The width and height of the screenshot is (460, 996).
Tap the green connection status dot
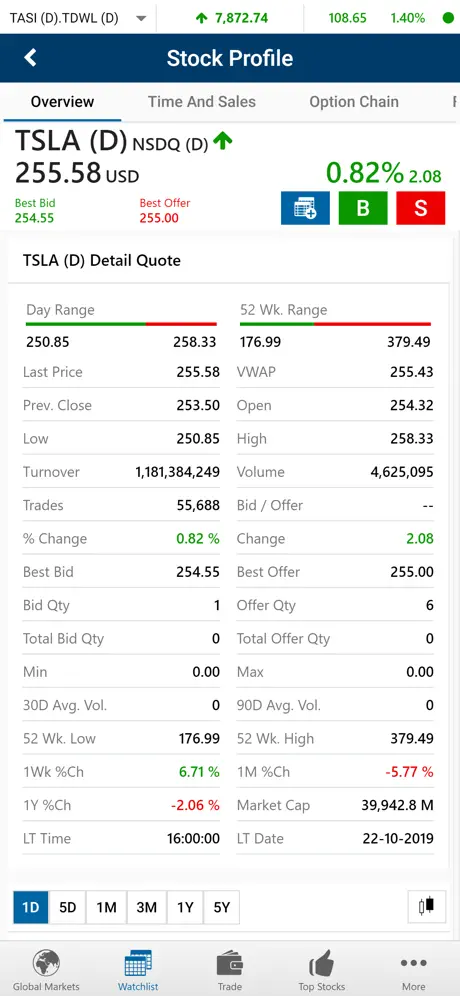(x=448, y=18)
